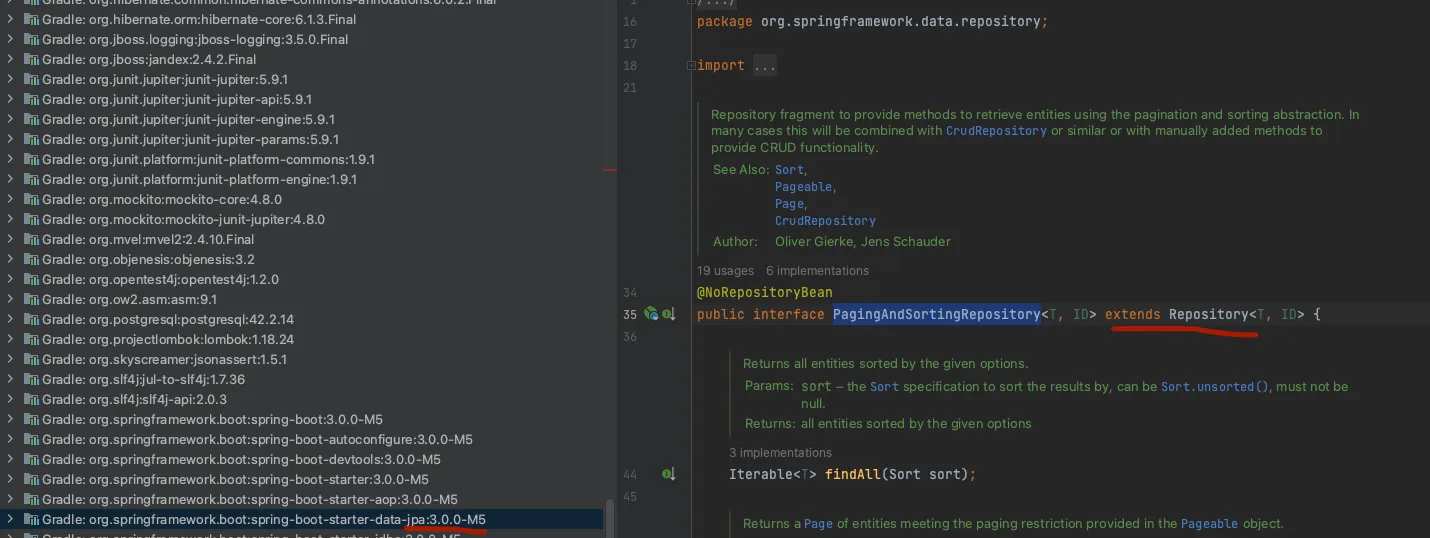
Task: Click the library icon beside postgresql:42.2.14
Action: pyautogui.click(x=31, y=319)
